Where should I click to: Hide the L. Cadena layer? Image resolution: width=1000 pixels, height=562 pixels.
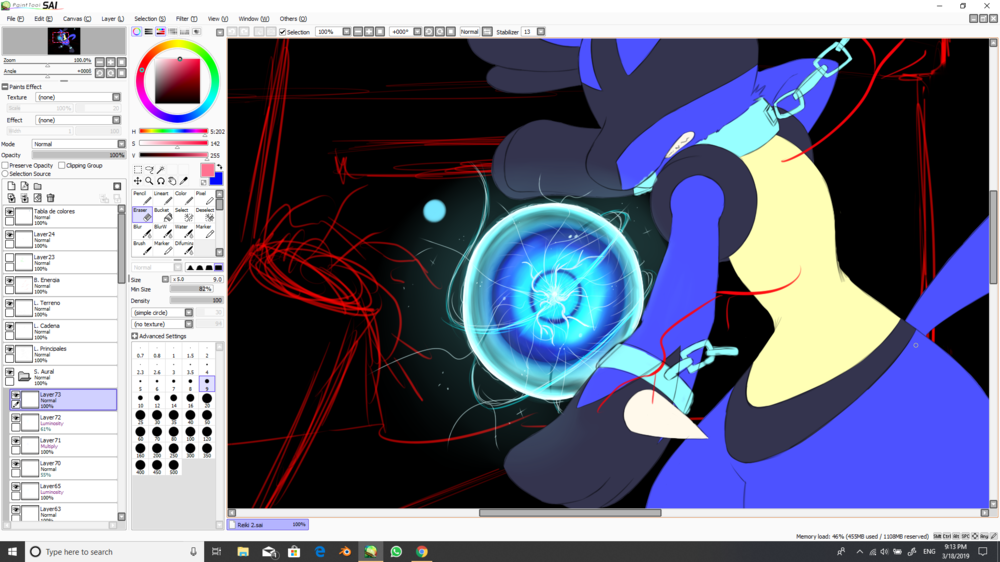(x=10, y=327)
